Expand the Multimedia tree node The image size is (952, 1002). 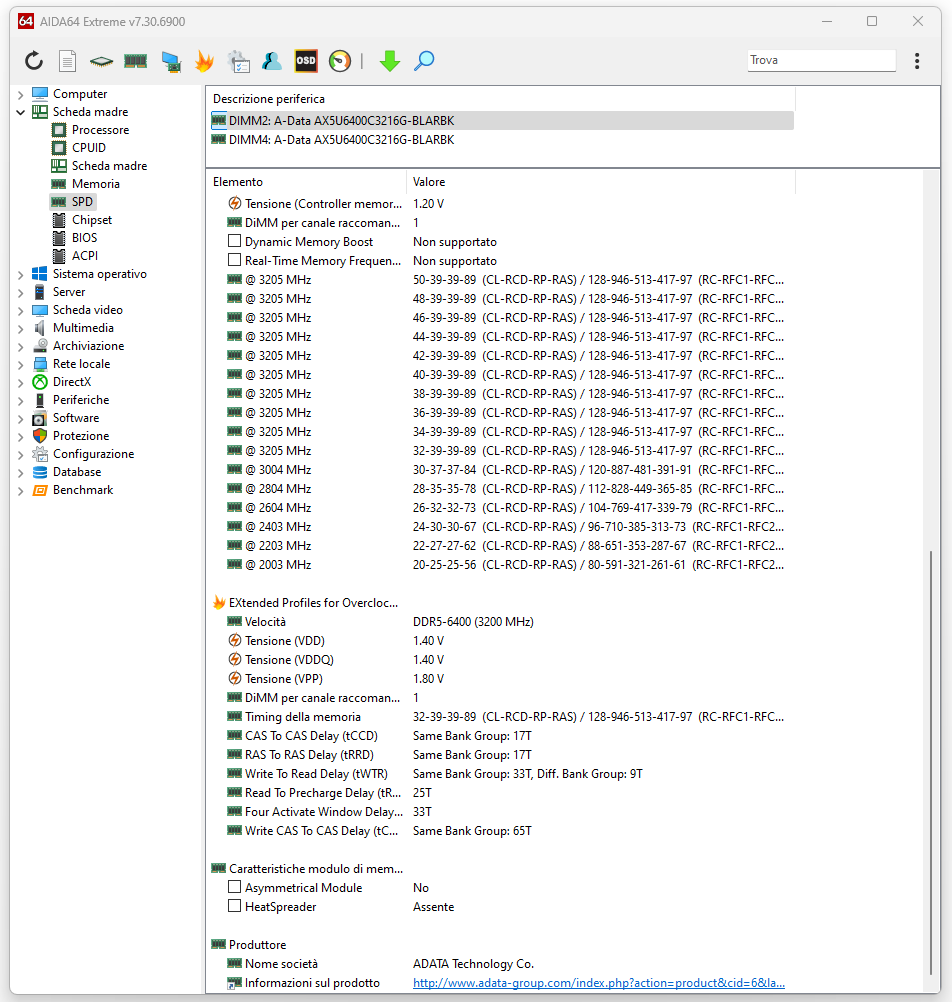20,328
